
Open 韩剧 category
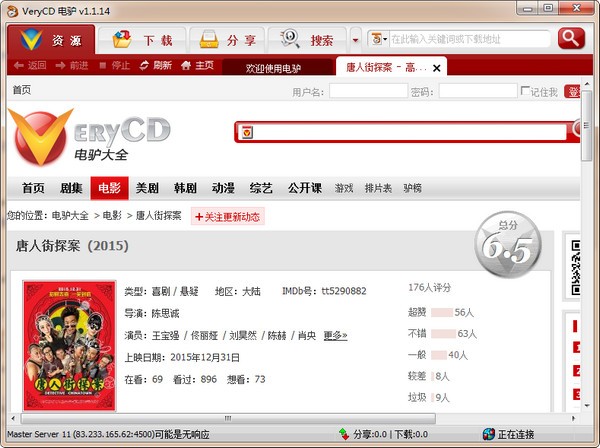185,188
